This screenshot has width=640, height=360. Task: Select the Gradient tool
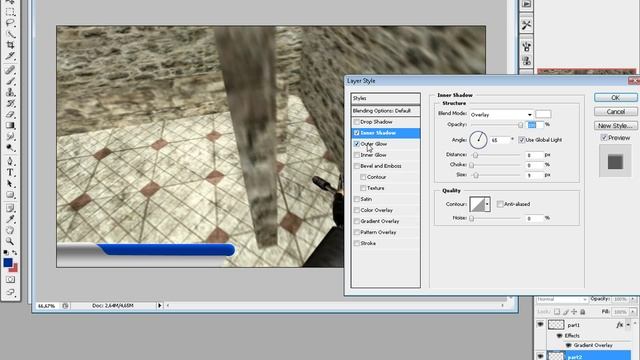pyautogui.click(x=10, y=125)
